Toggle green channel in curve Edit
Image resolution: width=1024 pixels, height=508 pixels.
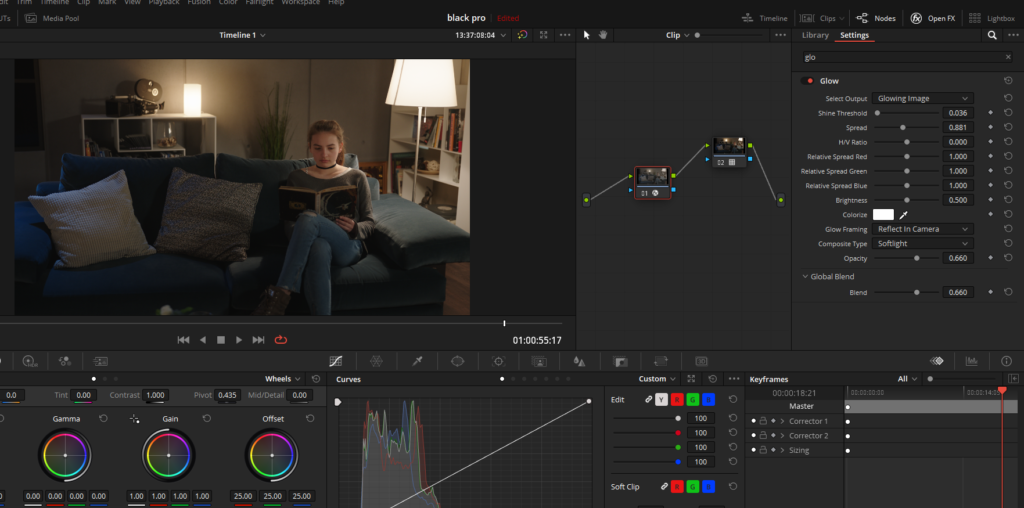coord(693,400)
